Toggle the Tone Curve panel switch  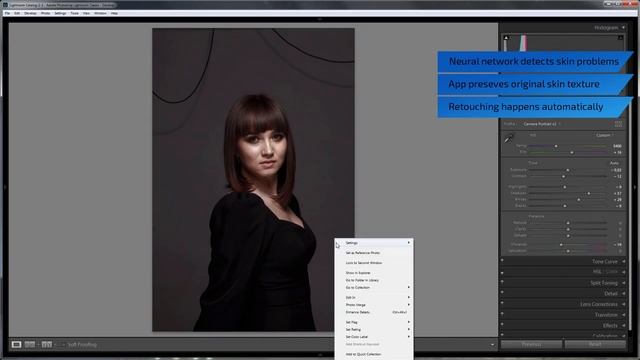[x=502, y=260]
